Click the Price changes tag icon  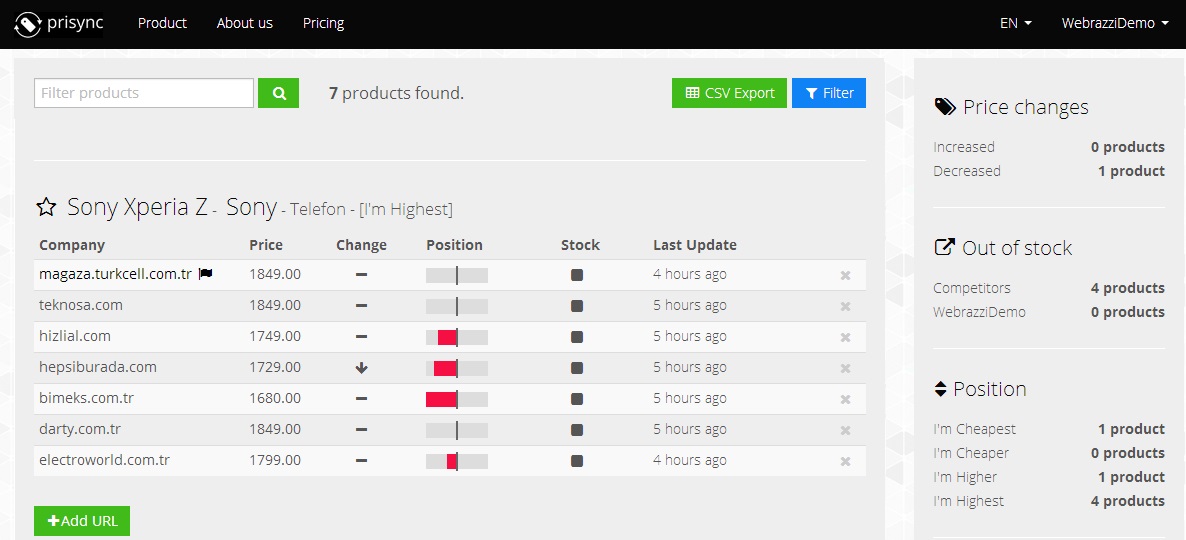[x=944, y=107]
